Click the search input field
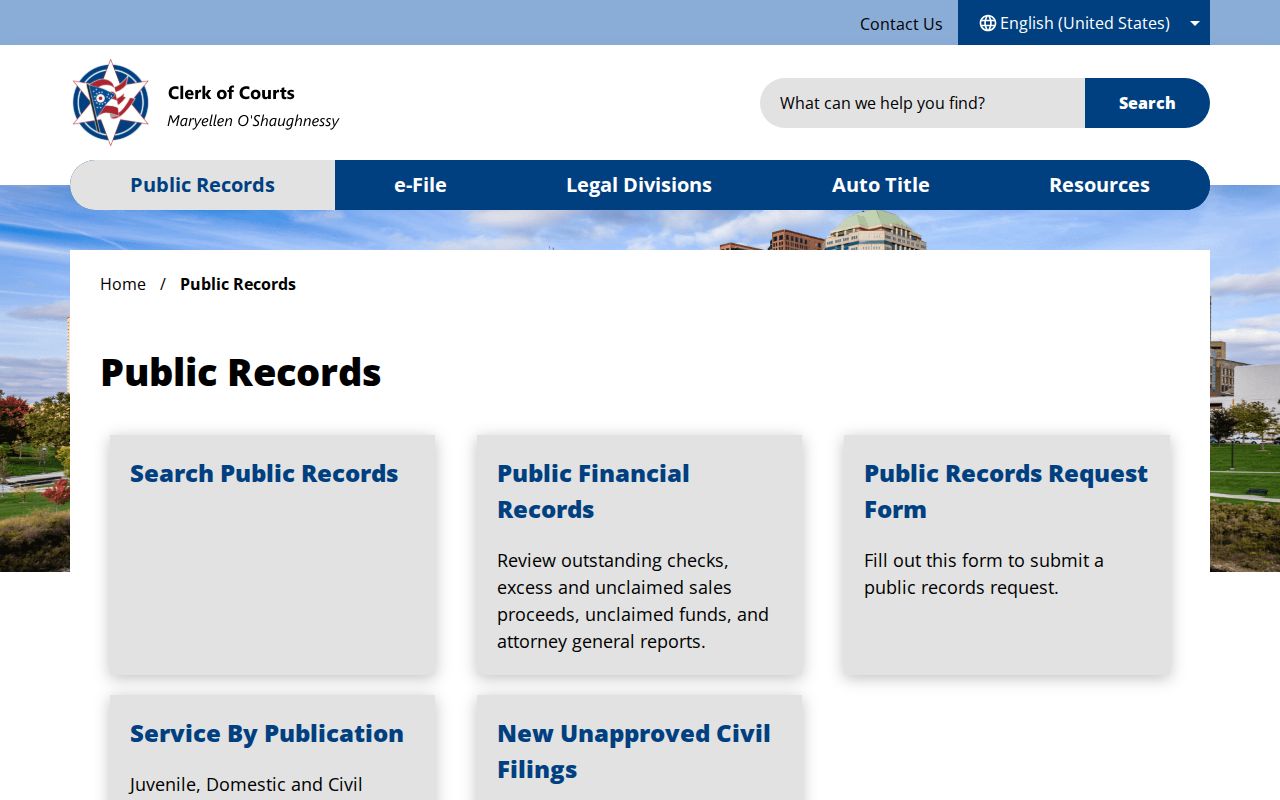1280x800 pixels. 922,103
